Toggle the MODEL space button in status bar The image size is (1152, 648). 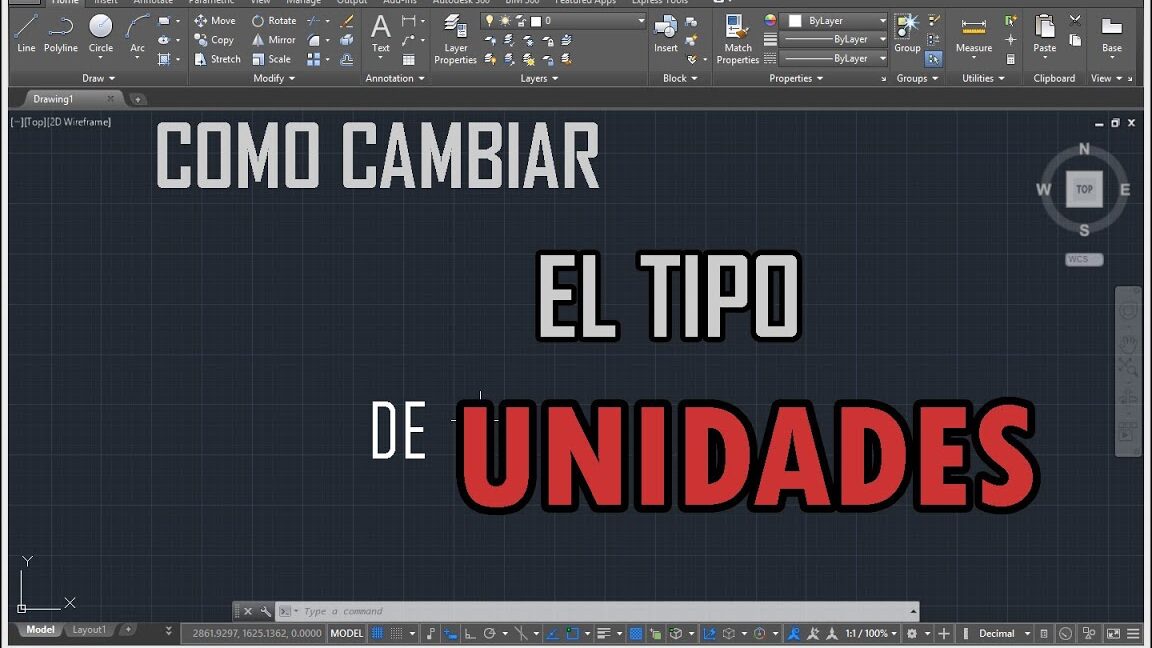click(x=347, y=633)
